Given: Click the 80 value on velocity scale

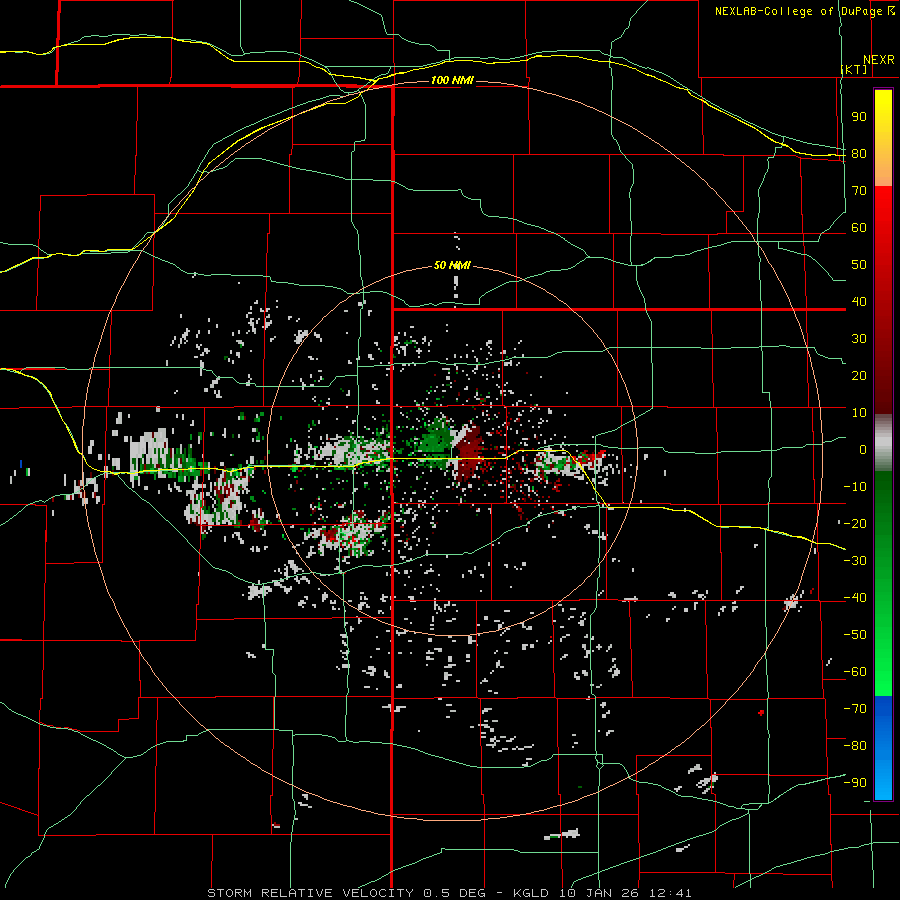Looking at the screenshot, I should click(x=859, y=154).
